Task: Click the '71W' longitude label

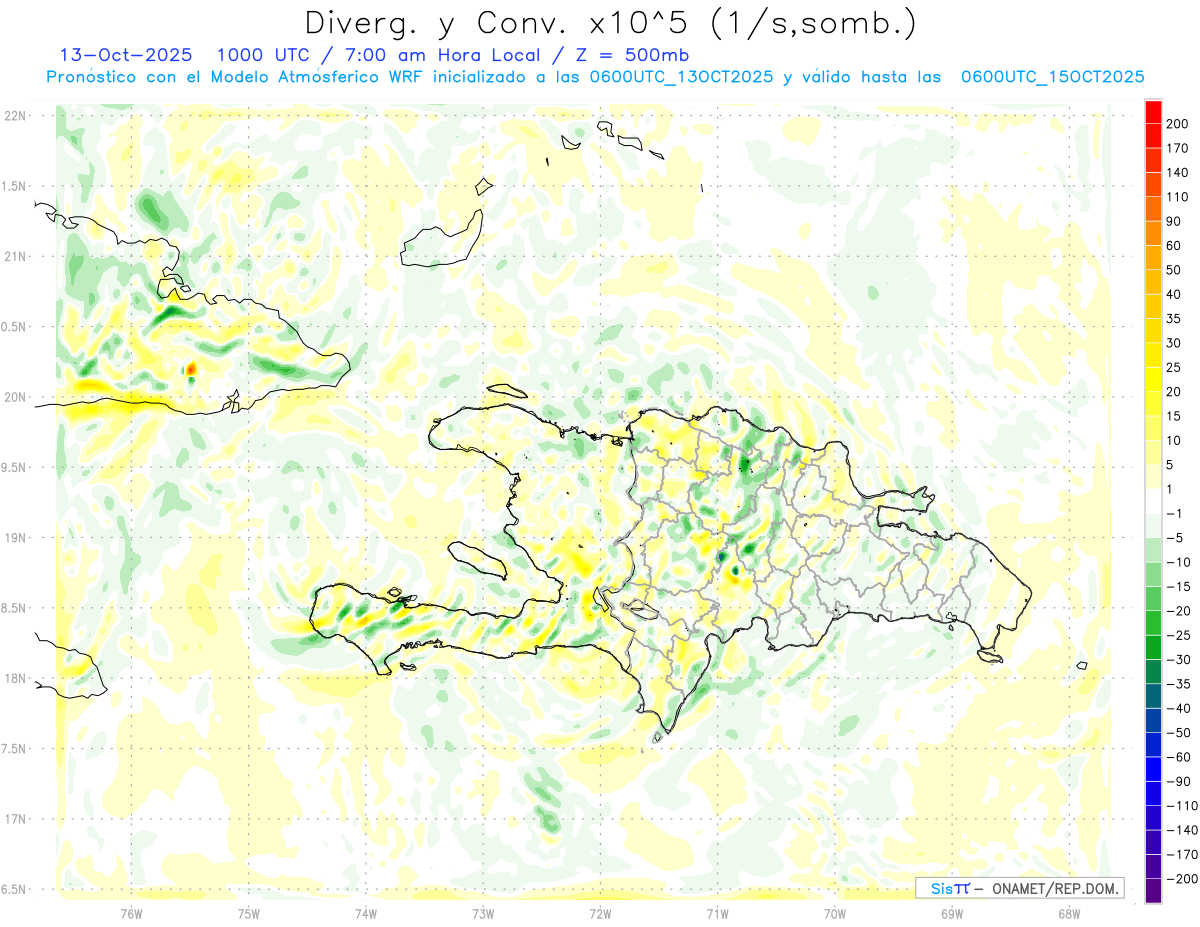Action: pyautogui.click(x=717, y=913)
